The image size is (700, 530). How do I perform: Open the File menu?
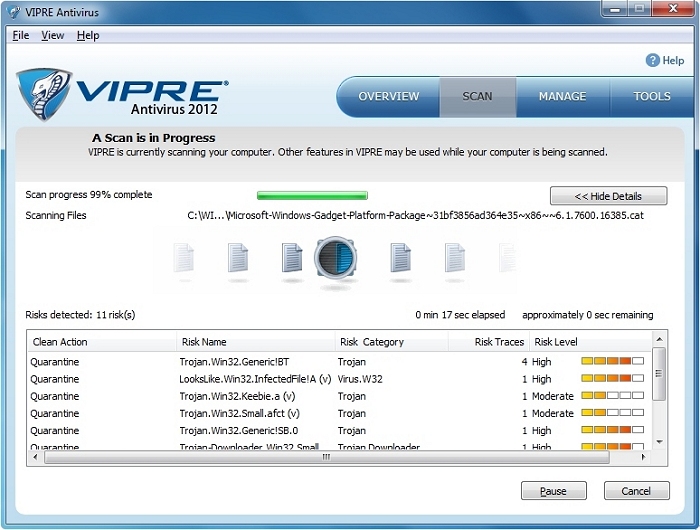point(21,35)
